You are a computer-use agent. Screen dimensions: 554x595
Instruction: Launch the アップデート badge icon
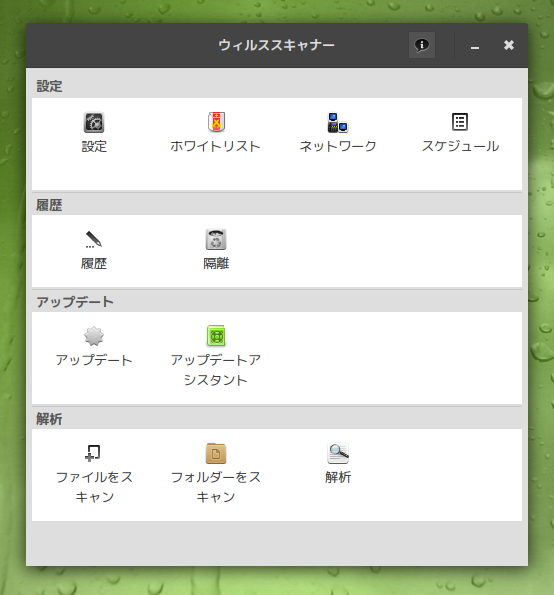pos(94,336)
